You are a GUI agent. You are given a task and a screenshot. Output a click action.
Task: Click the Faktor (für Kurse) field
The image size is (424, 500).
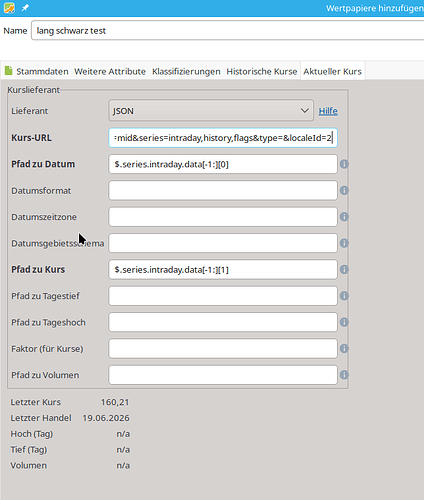pos(223,348)
